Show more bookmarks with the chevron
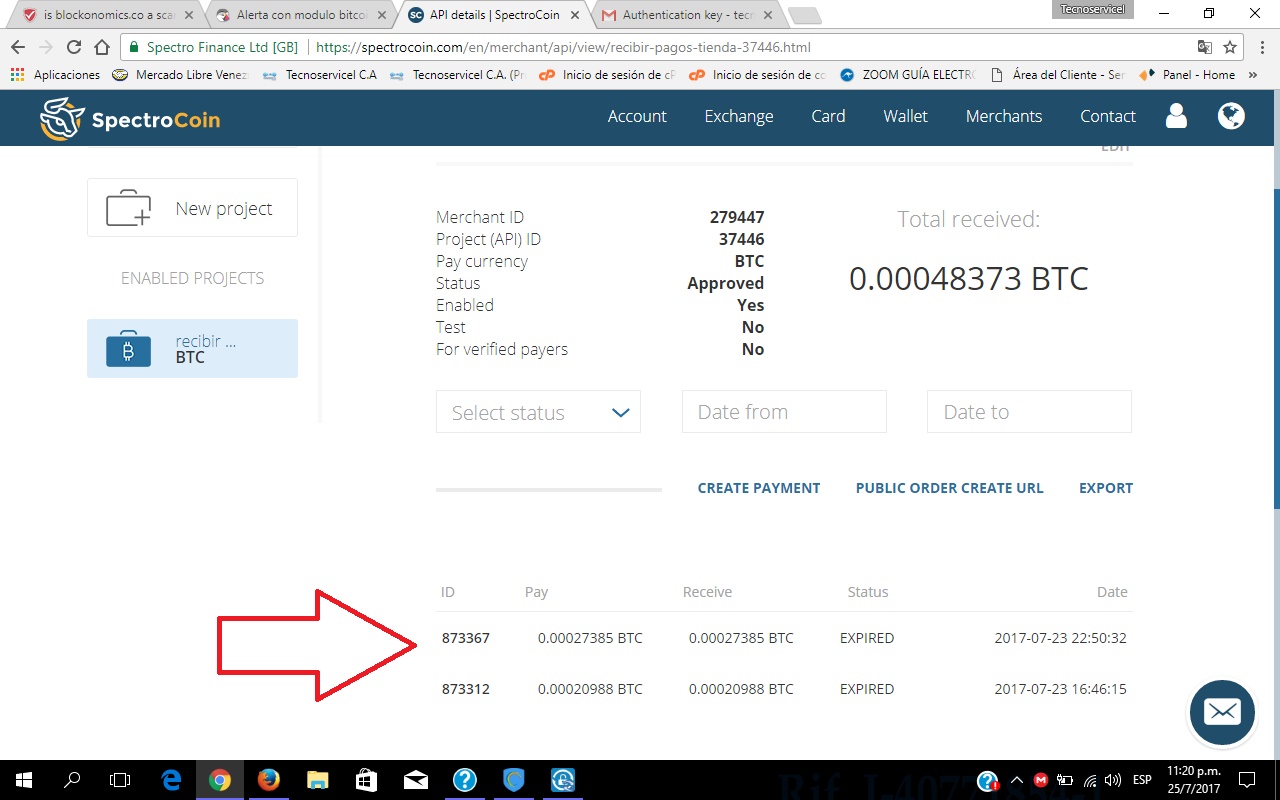The width and height of the screenshot is (1280, 800). click(1255, 75)
